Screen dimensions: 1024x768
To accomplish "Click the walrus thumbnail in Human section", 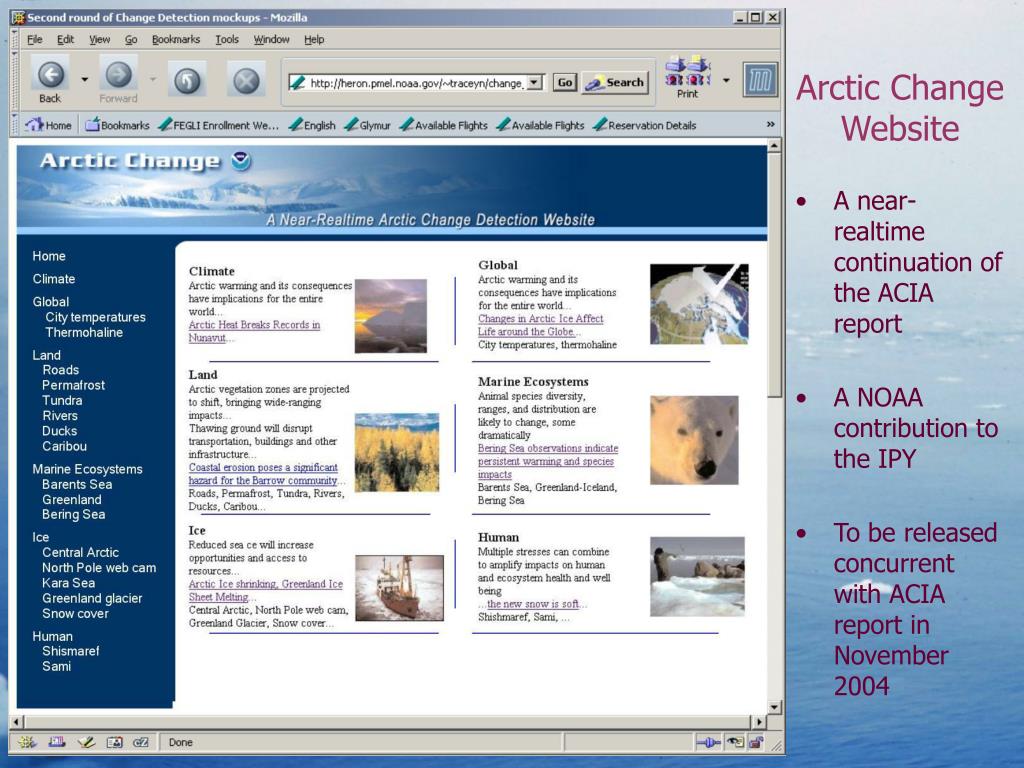I will [x=697, y=577].
